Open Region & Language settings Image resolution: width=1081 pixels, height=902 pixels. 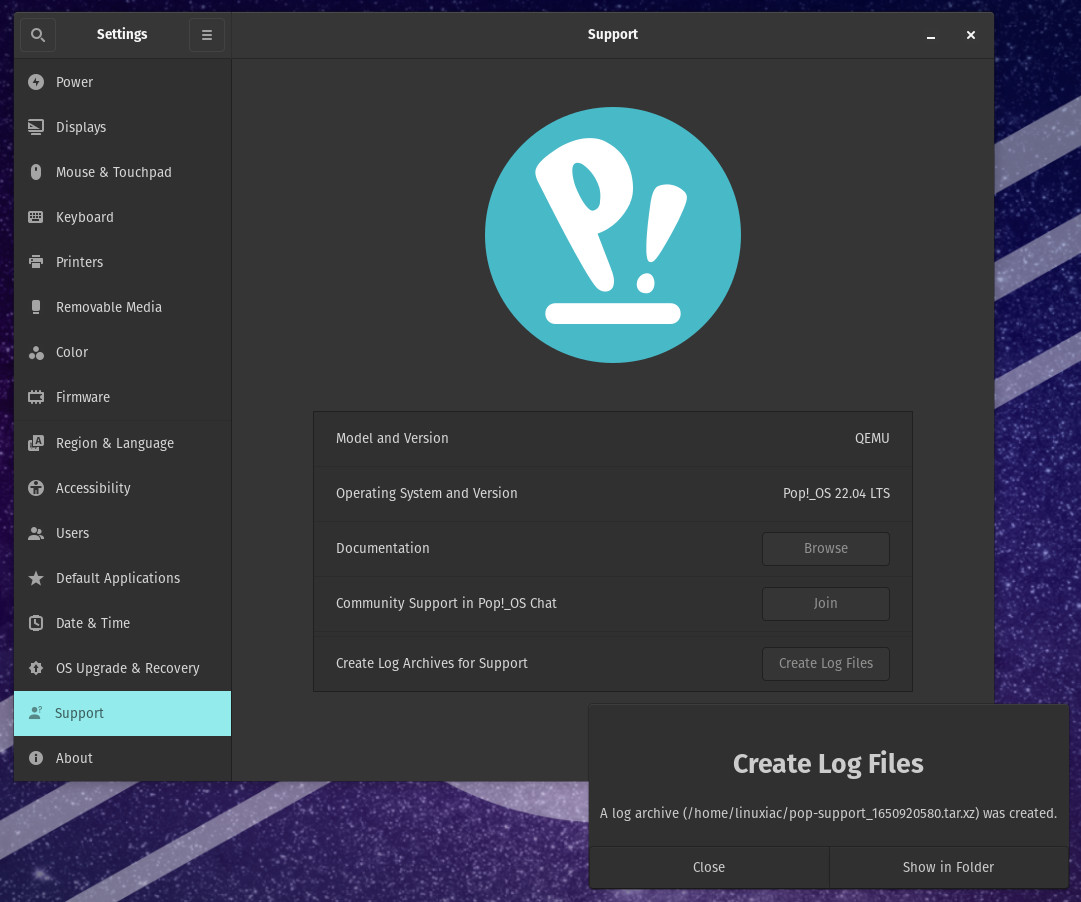[x=123, y=443]
